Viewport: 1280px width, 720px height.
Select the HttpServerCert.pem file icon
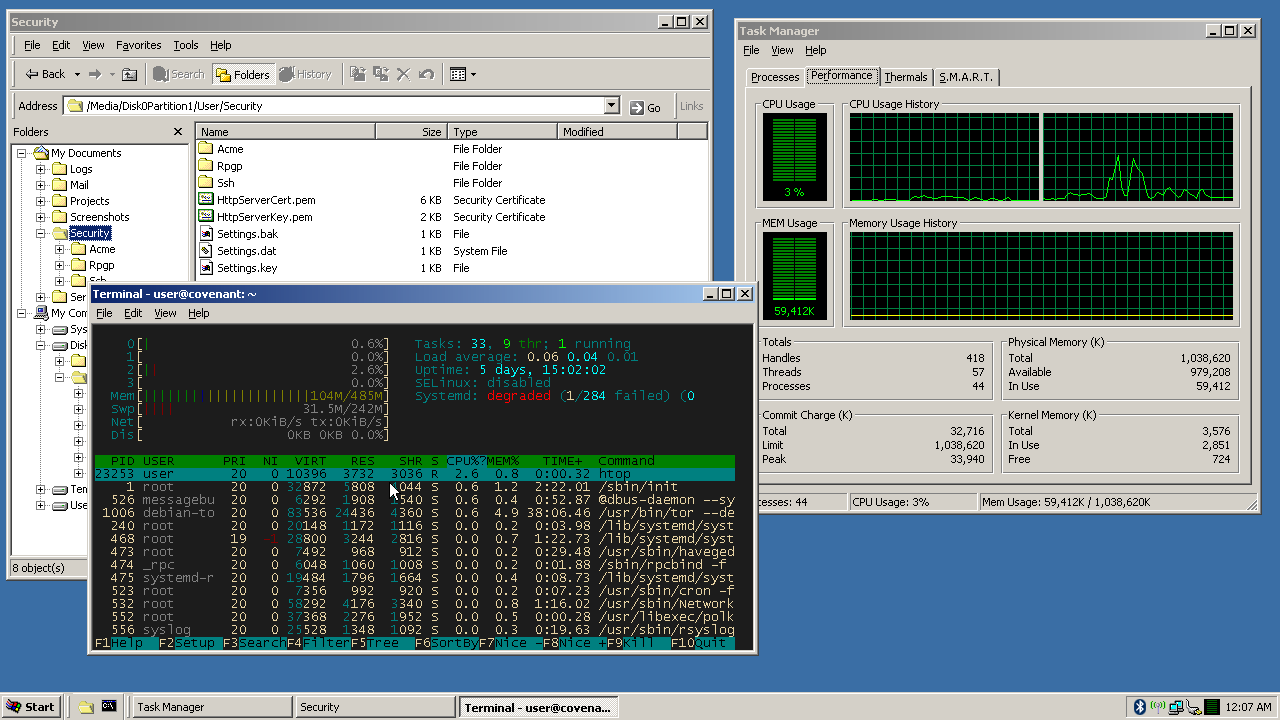(x=206, y=200)
